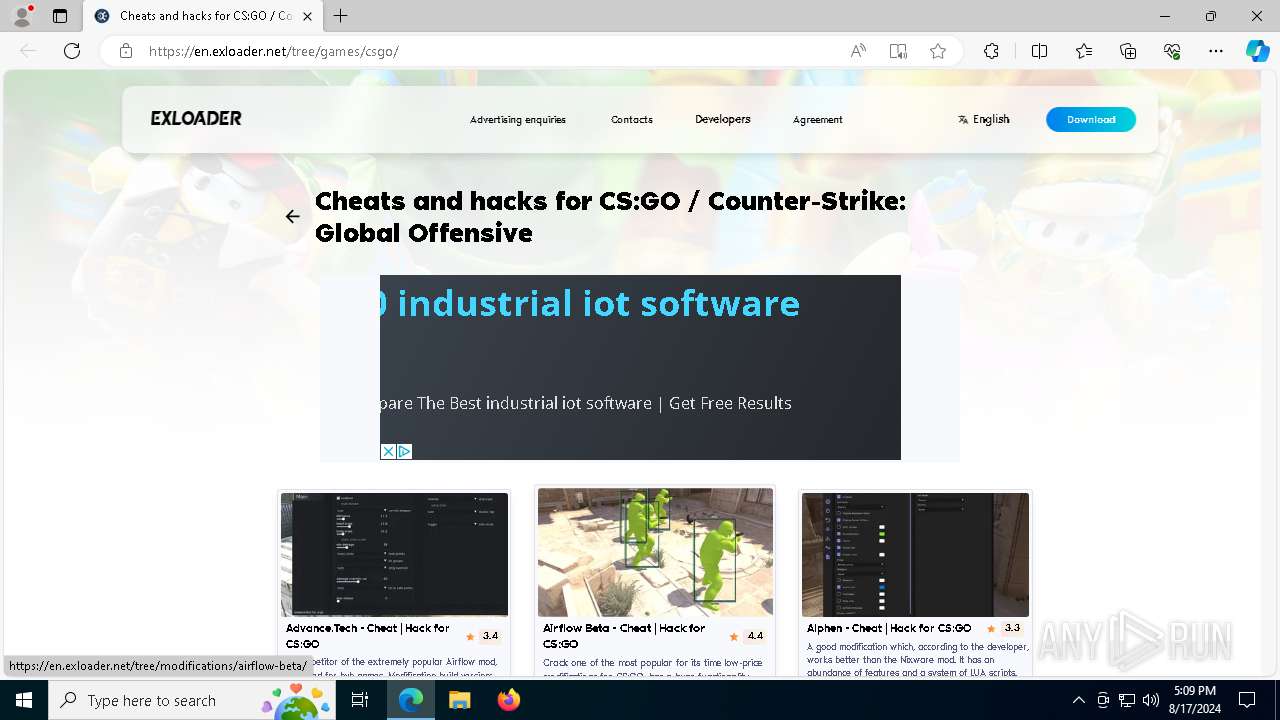Click the industrial iot software ad banner
The width and height of the screenshot is (1280, 720).
point(640,367)
